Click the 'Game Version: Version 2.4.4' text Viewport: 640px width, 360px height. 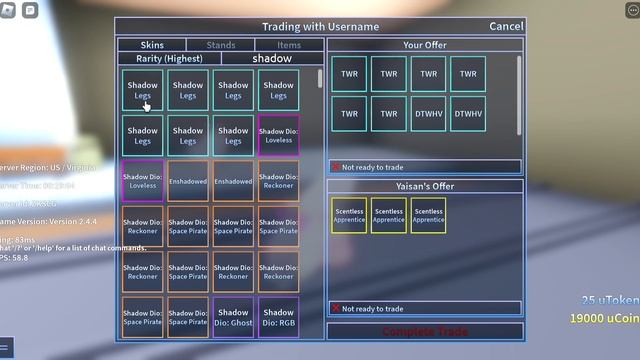click(48, 221)
